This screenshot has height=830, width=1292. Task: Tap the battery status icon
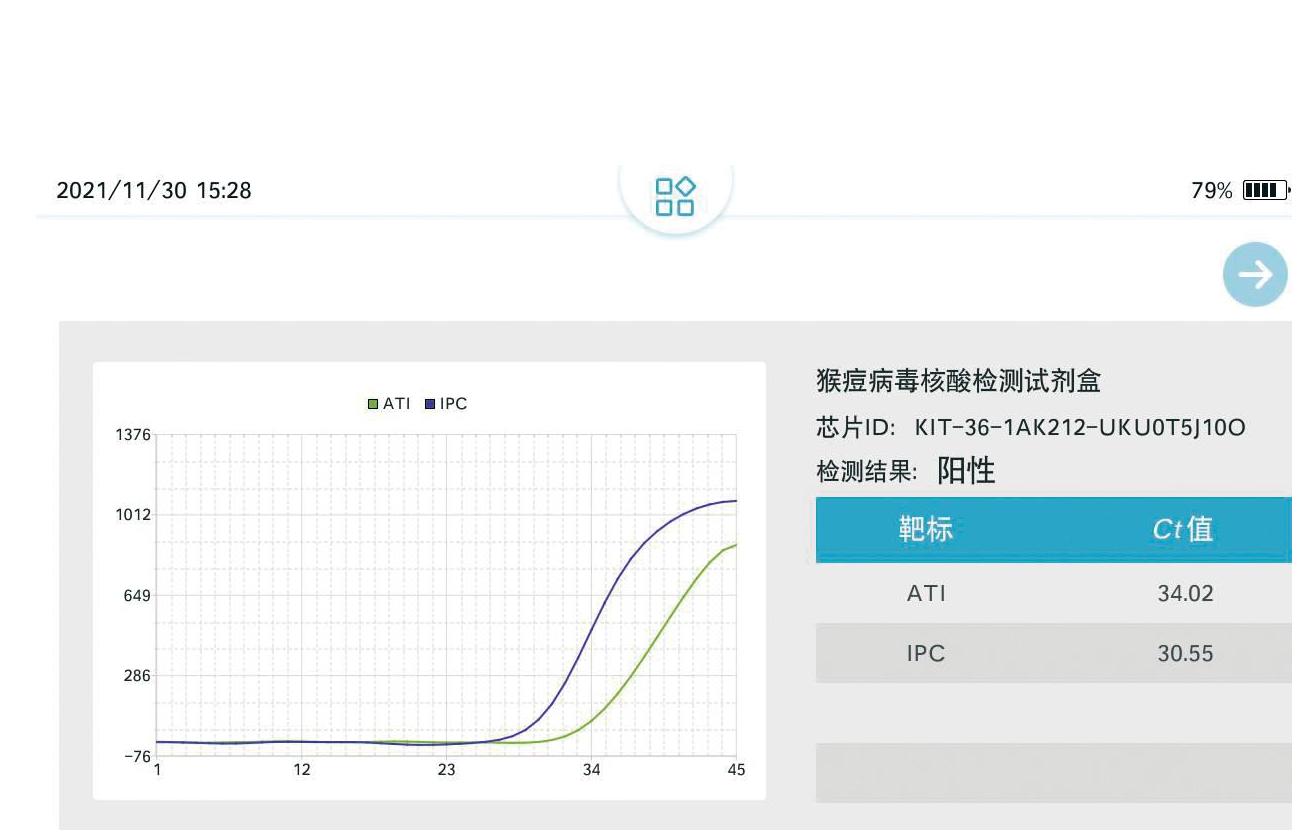point(1264,191)
